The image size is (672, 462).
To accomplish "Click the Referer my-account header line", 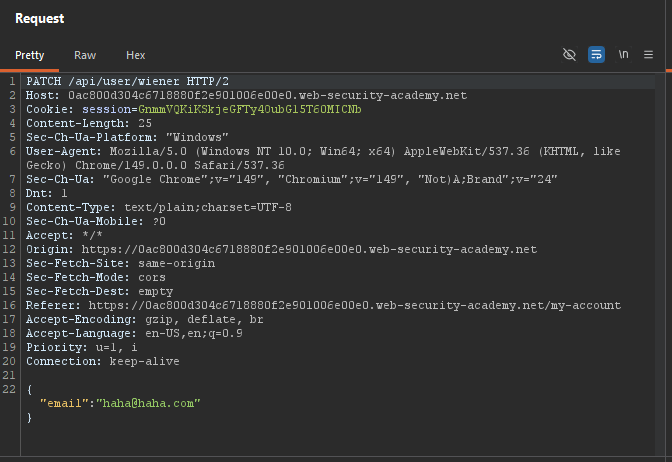I will pos(323,306).
